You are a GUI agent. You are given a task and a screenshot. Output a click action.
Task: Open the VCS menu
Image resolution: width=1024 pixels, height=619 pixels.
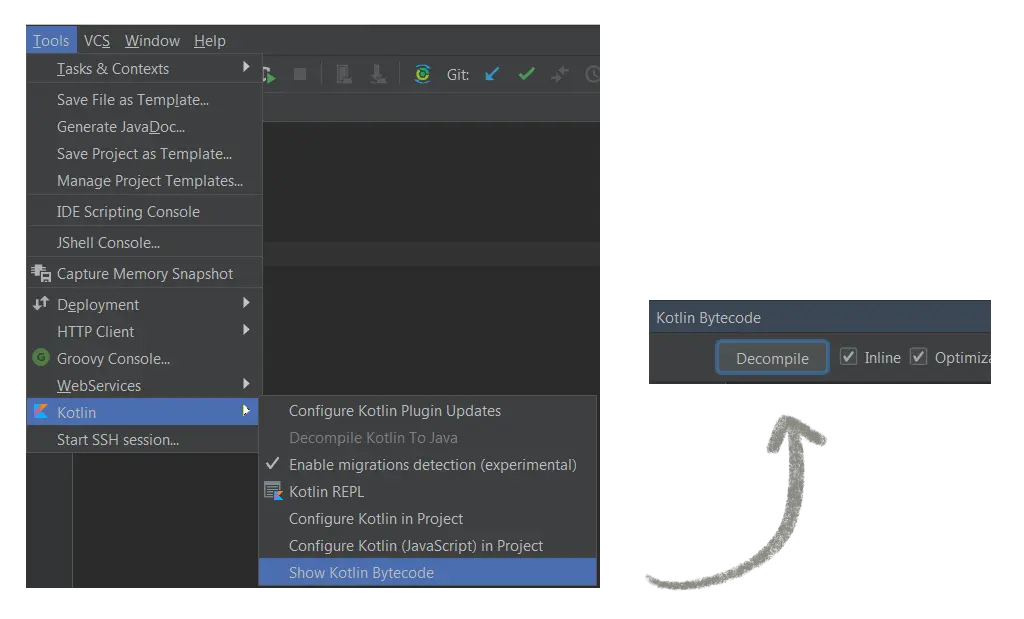click(x=97, y=40)
